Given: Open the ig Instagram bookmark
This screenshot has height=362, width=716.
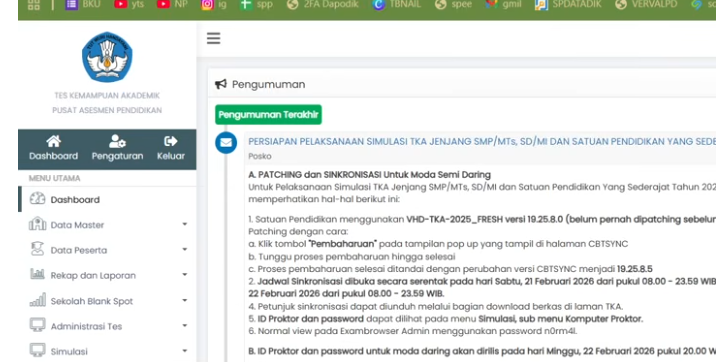Looking at the screenshot, I should tap(214, 5).
